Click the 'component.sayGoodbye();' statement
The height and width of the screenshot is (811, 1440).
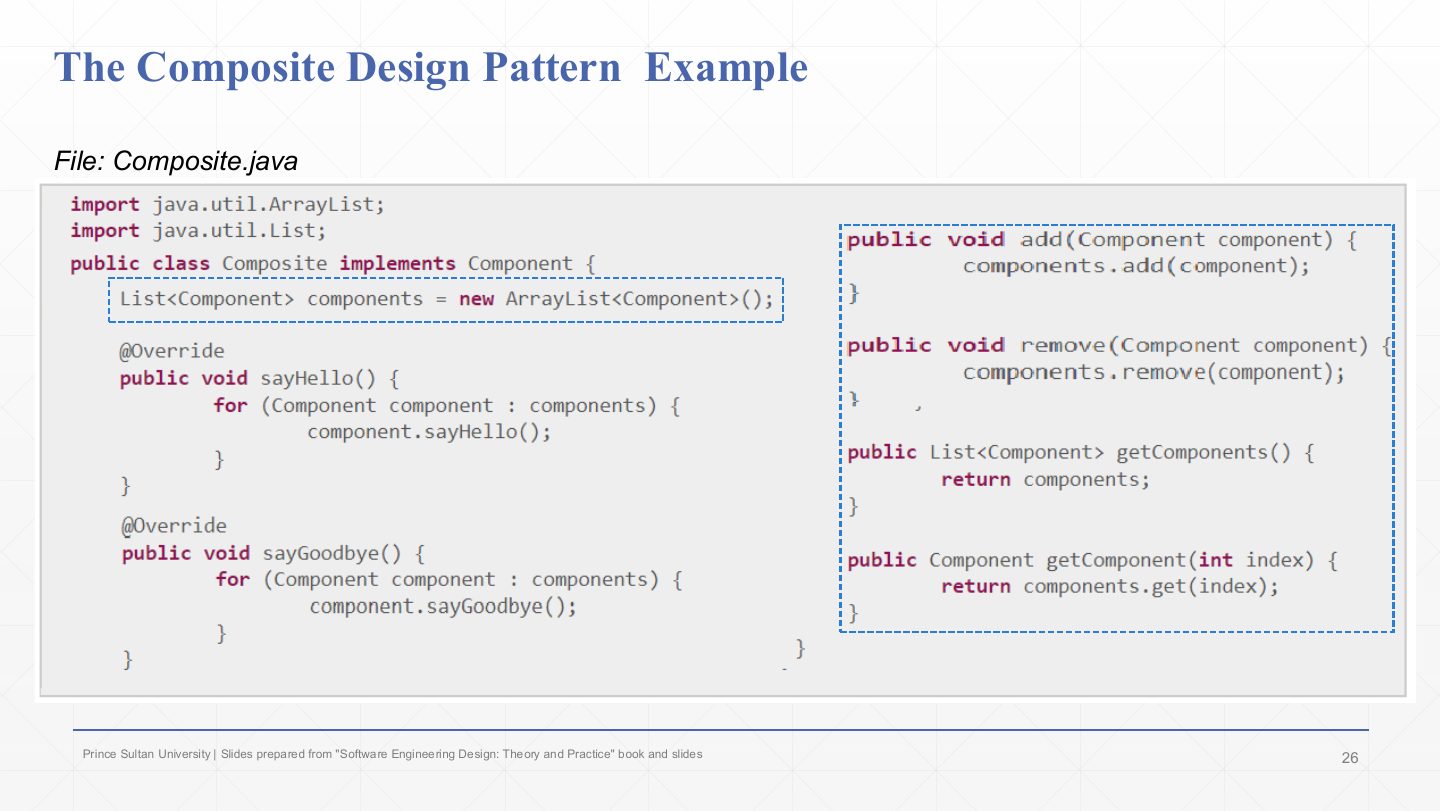click(443, 607)
